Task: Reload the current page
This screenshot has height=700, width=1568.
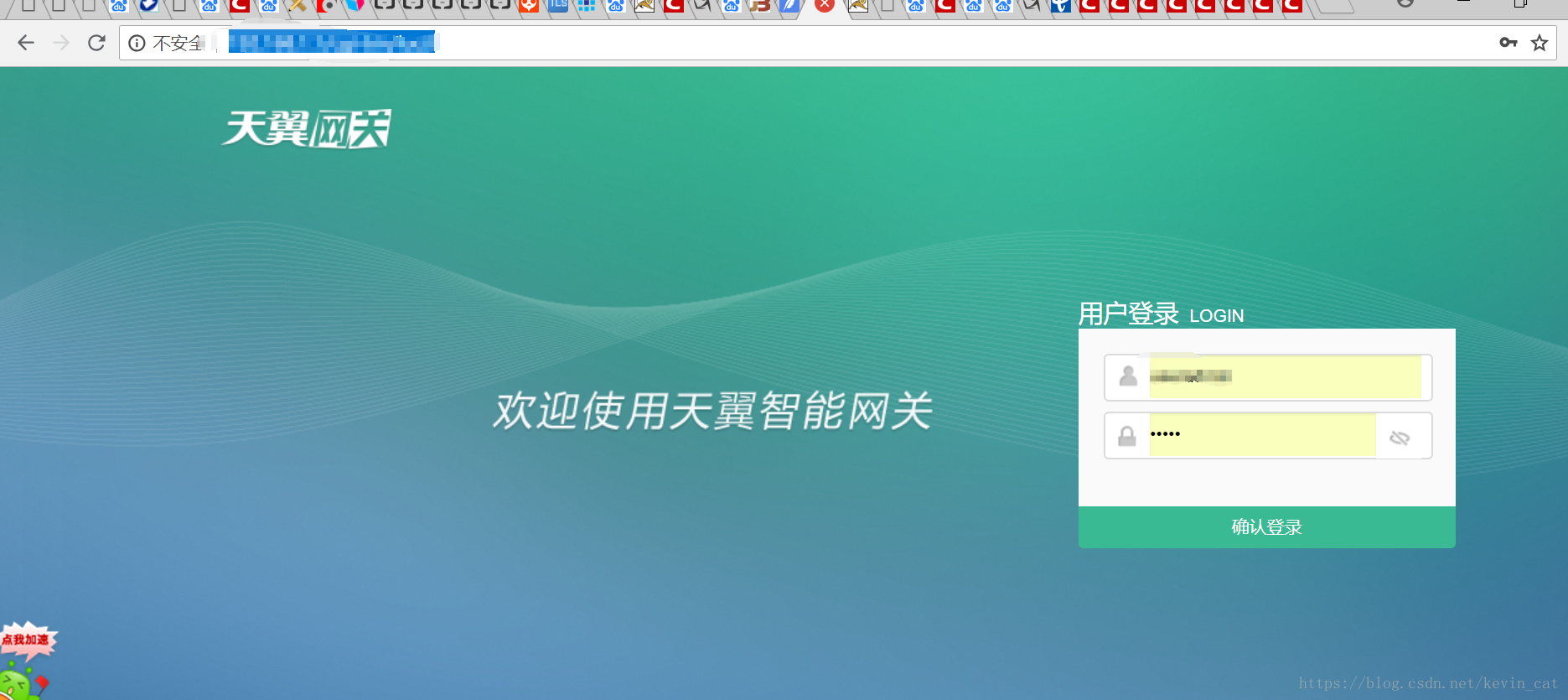Action: click(x=96, y=43)
